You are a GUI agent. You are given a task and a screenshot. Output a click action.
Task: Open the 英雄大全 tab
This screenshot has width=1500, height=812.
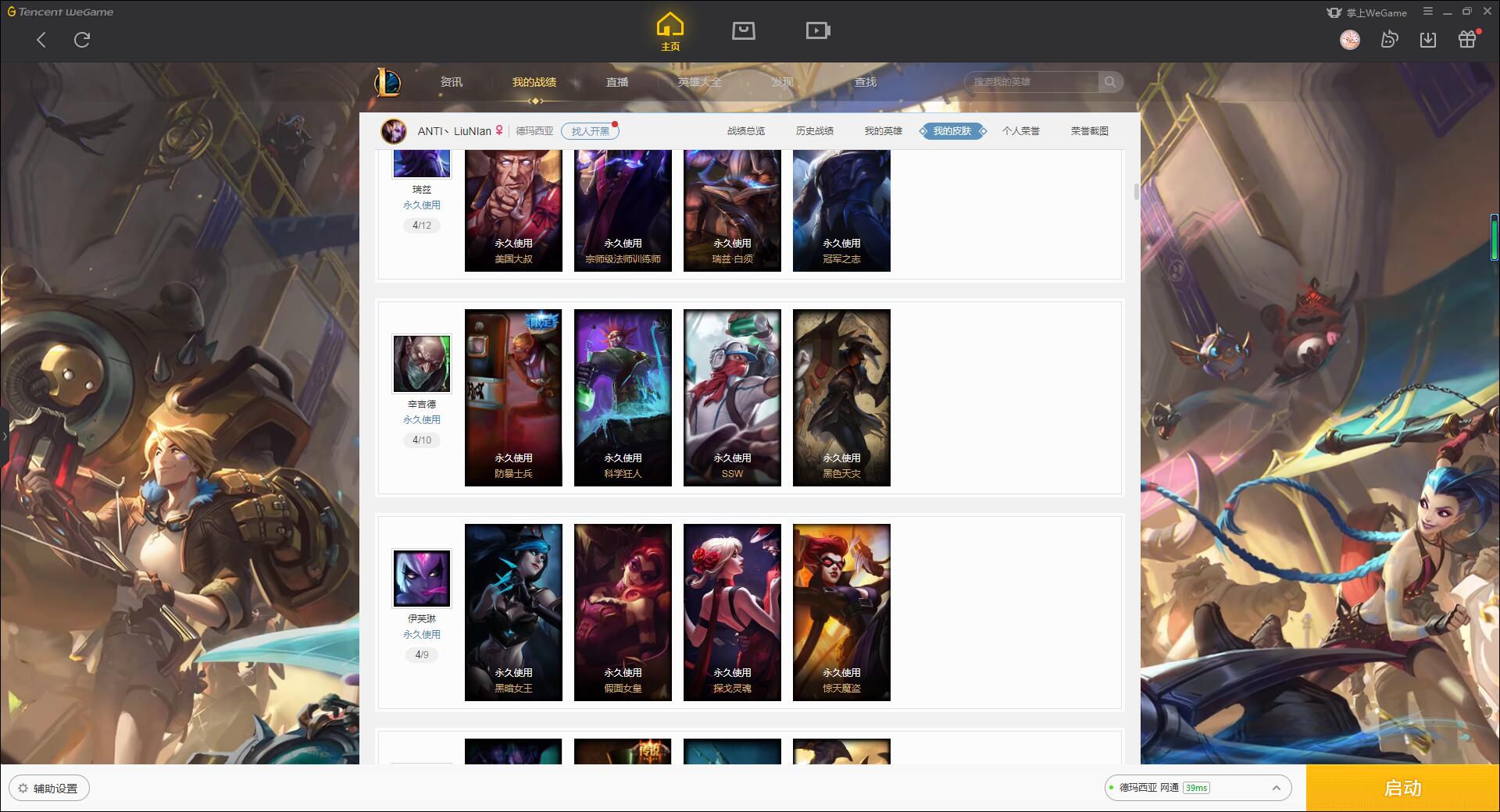point(700,82)
